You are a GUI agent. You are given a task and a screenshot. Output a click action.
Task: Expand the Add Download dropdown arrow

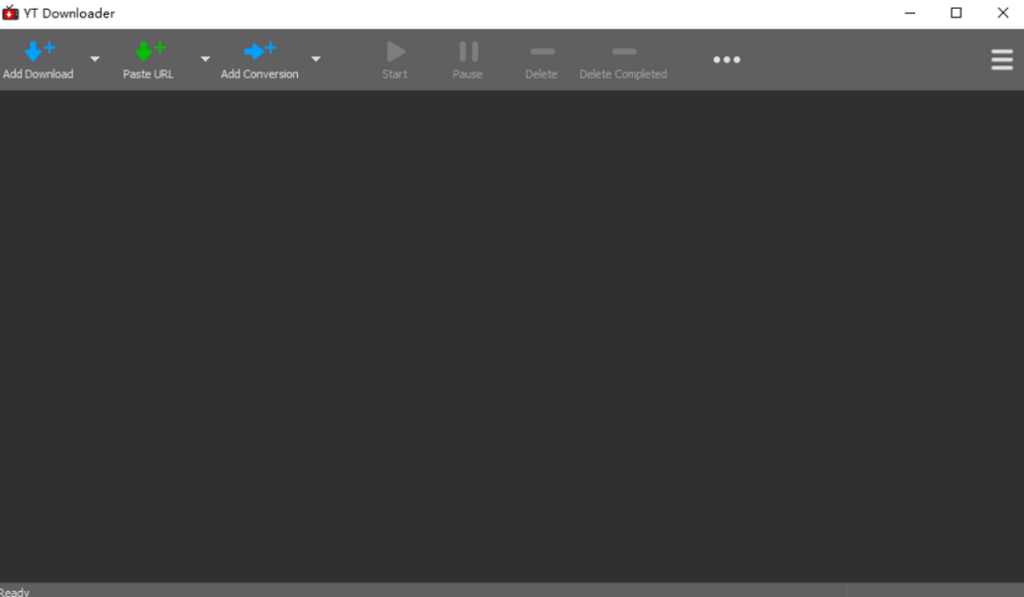click(x=95, y=59)
